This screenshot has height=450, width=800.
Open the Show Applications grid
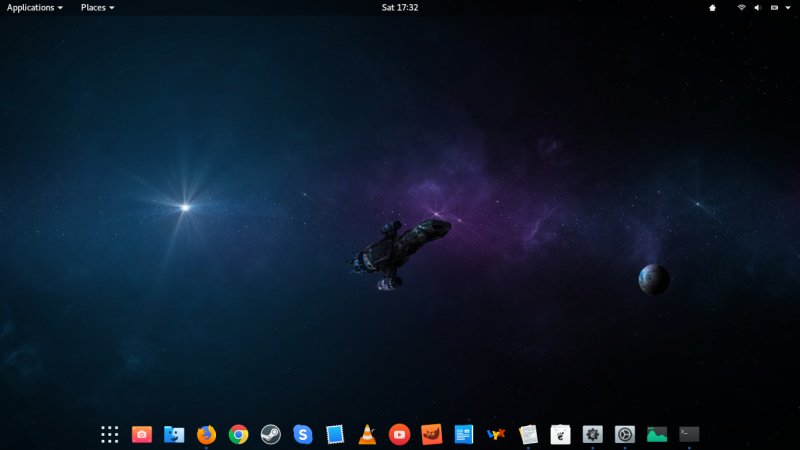pos(110,434)
